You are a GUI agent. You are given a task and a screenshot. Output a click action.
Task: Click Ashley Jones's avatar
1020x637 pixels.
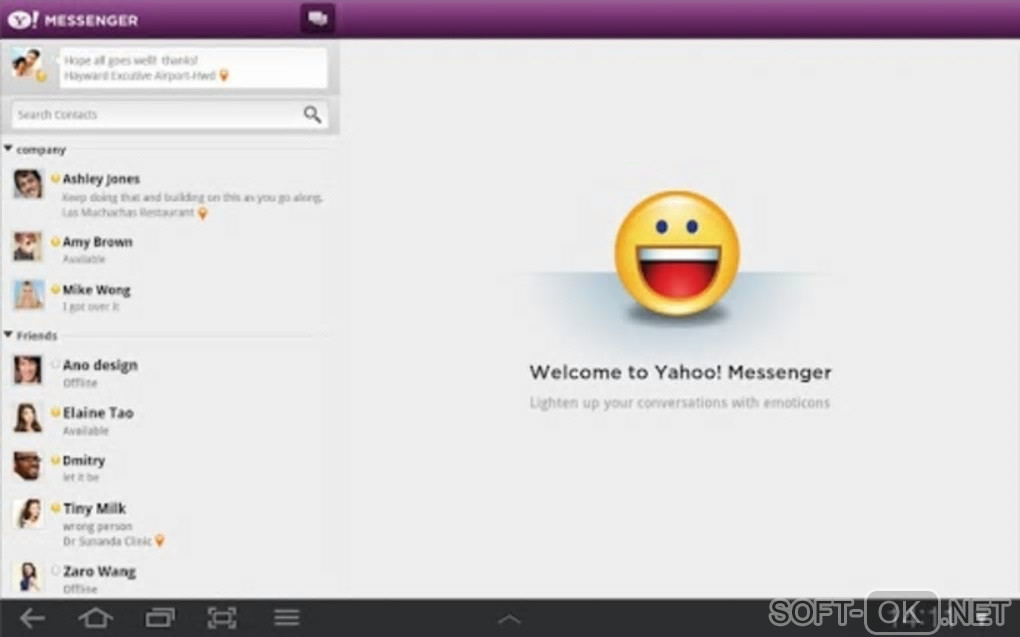click(x=28, y=184)
